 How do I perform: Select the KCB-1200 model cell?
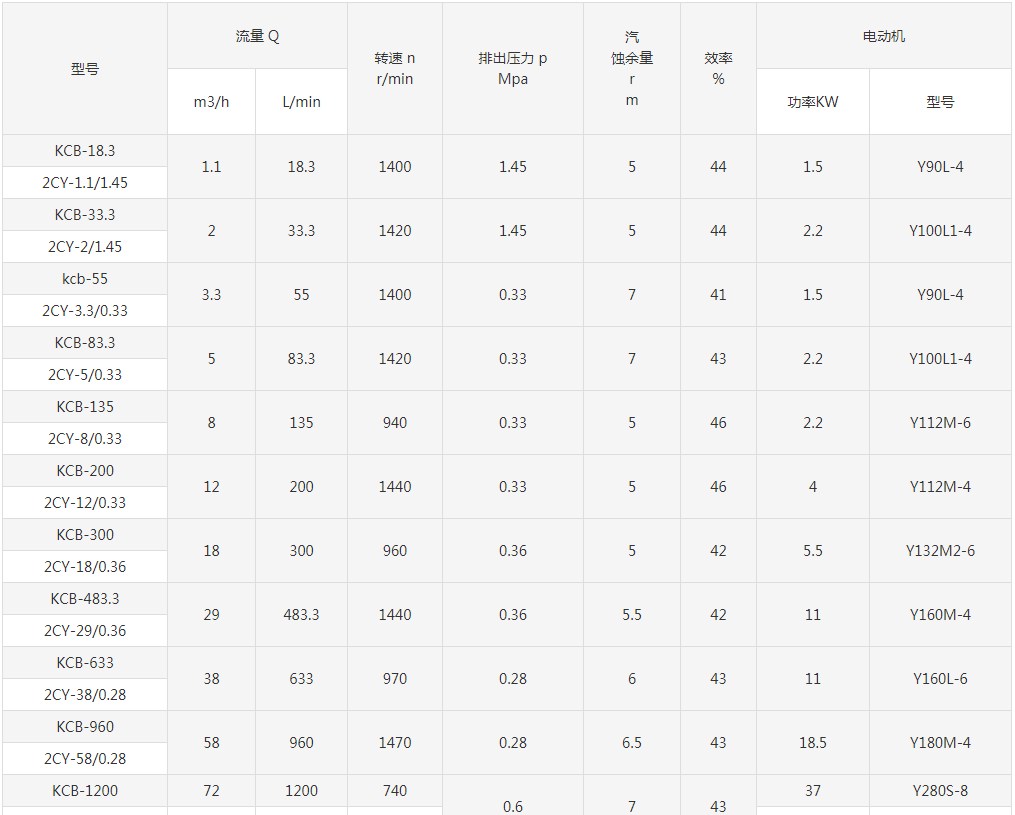pyautogui.click(x=85, y=791)
